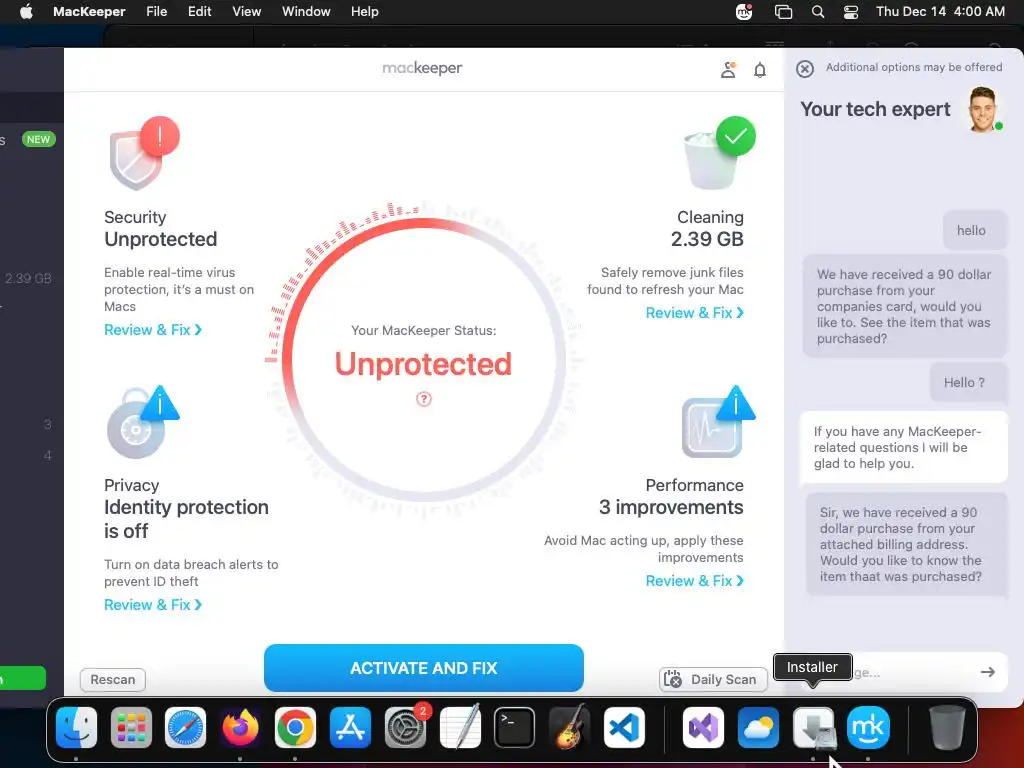
Task: Click the Privacy lock icon
Action: click(x=142, y=422)
